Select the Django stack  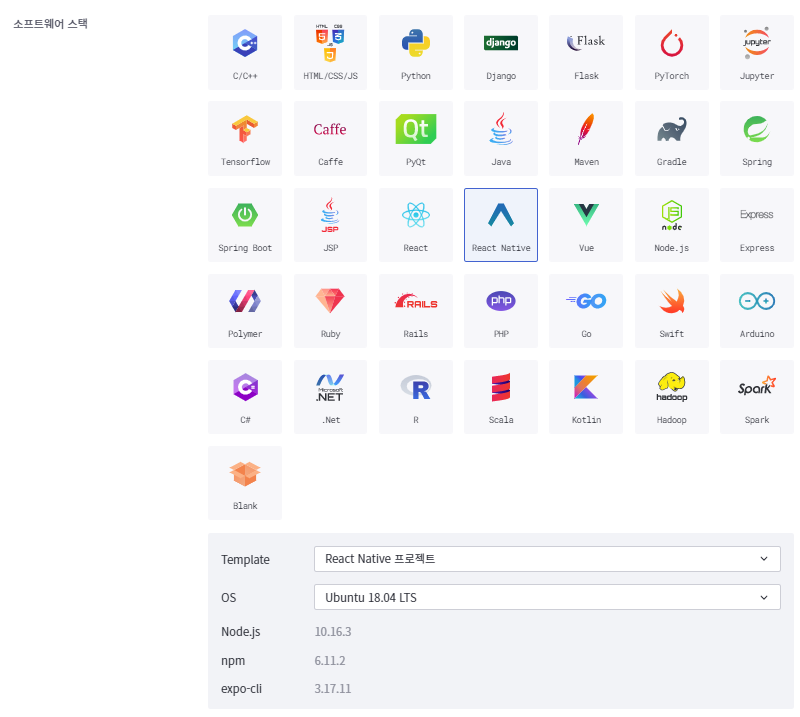(x=501, y=53)
